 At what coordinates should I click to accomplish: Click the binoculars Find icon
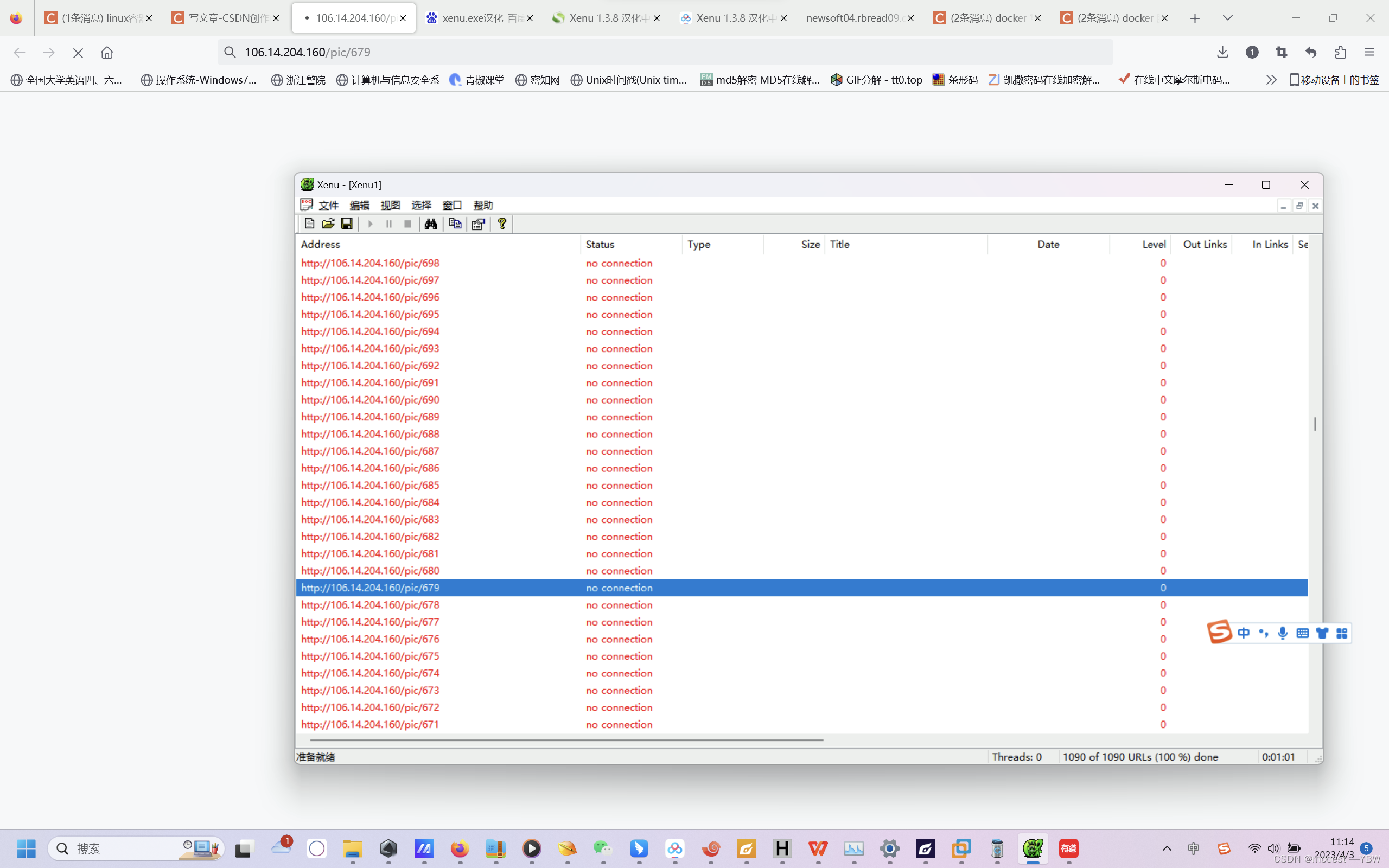[x=430, y=224]
